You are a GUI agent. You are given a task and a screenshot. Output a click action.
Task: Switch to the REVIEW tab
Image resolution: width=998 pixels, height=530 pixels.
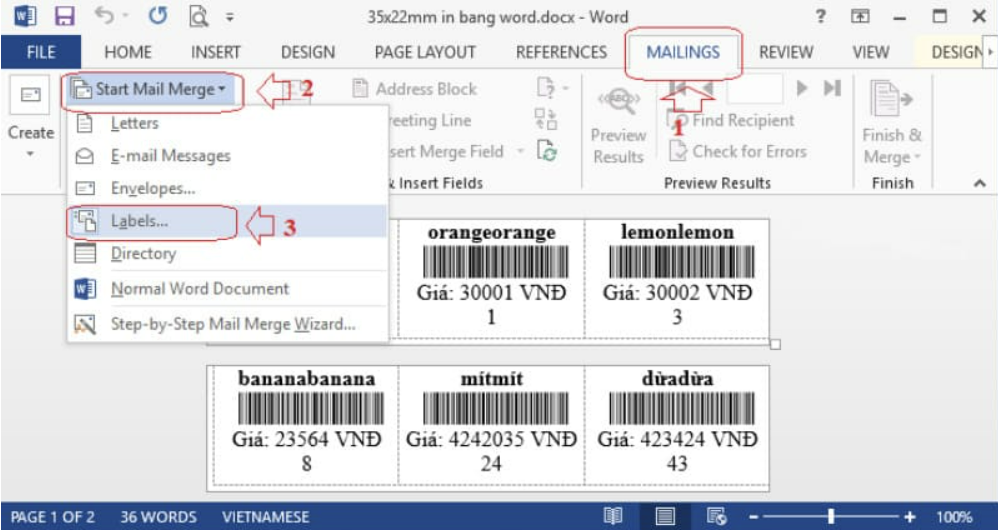(786, 52)
